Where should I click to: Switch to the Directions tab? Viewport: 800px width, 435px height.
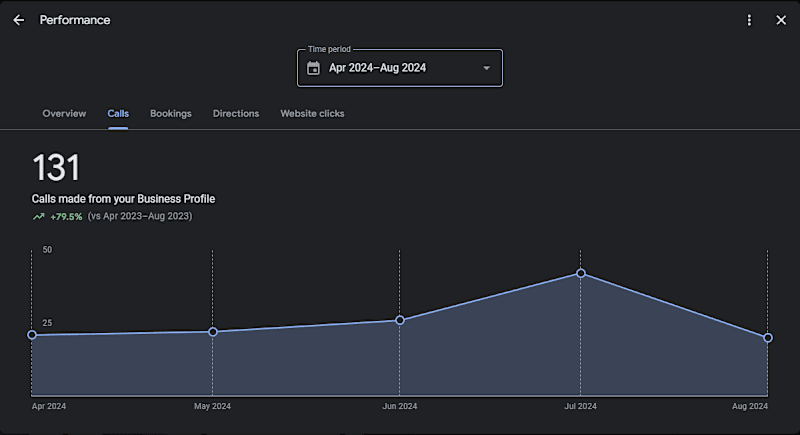click(236, 114)
